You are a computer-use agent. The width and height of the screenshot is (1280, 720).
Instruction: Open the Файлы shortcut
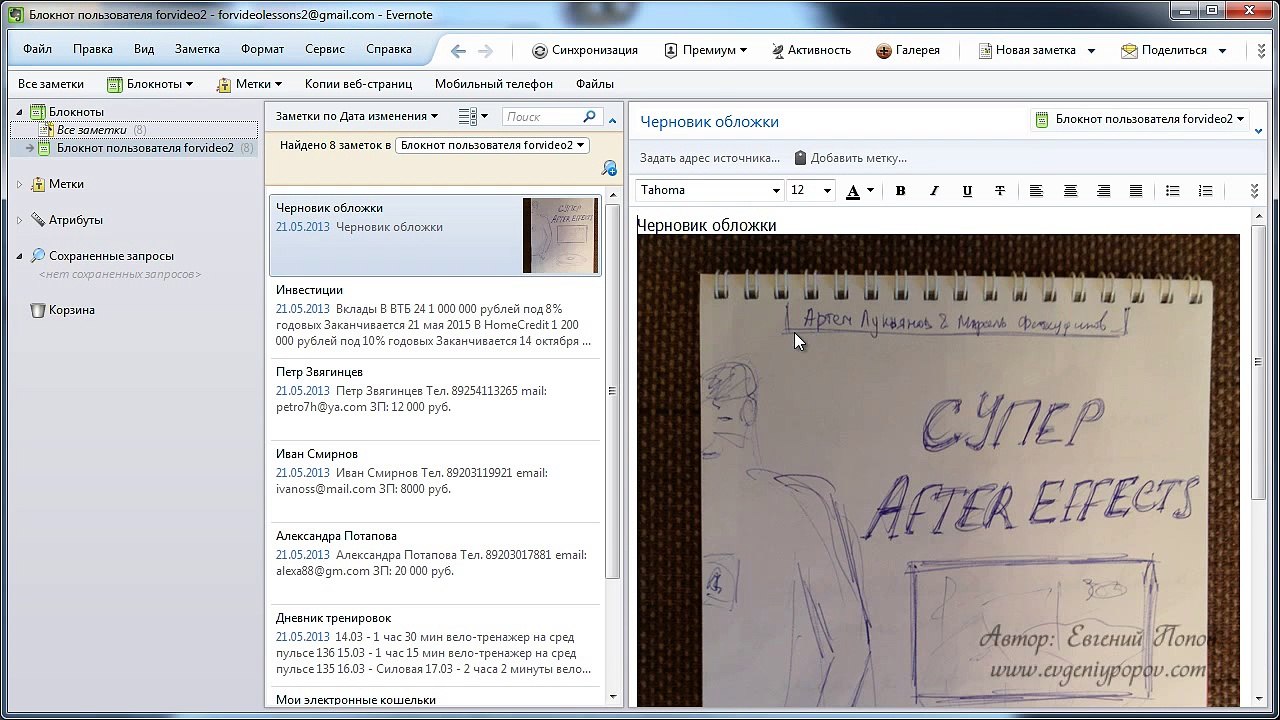(595, 84)
